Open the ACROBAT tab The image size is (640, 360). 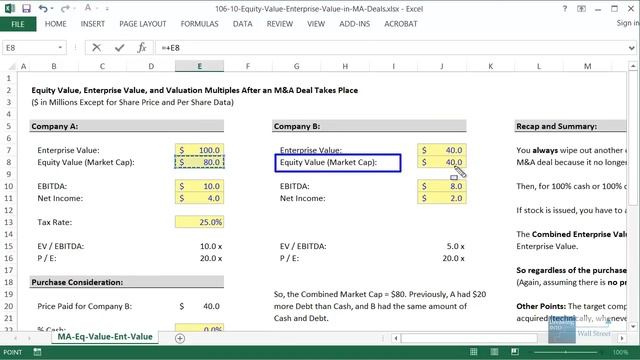pyautogui.click(x=400, y=24)
